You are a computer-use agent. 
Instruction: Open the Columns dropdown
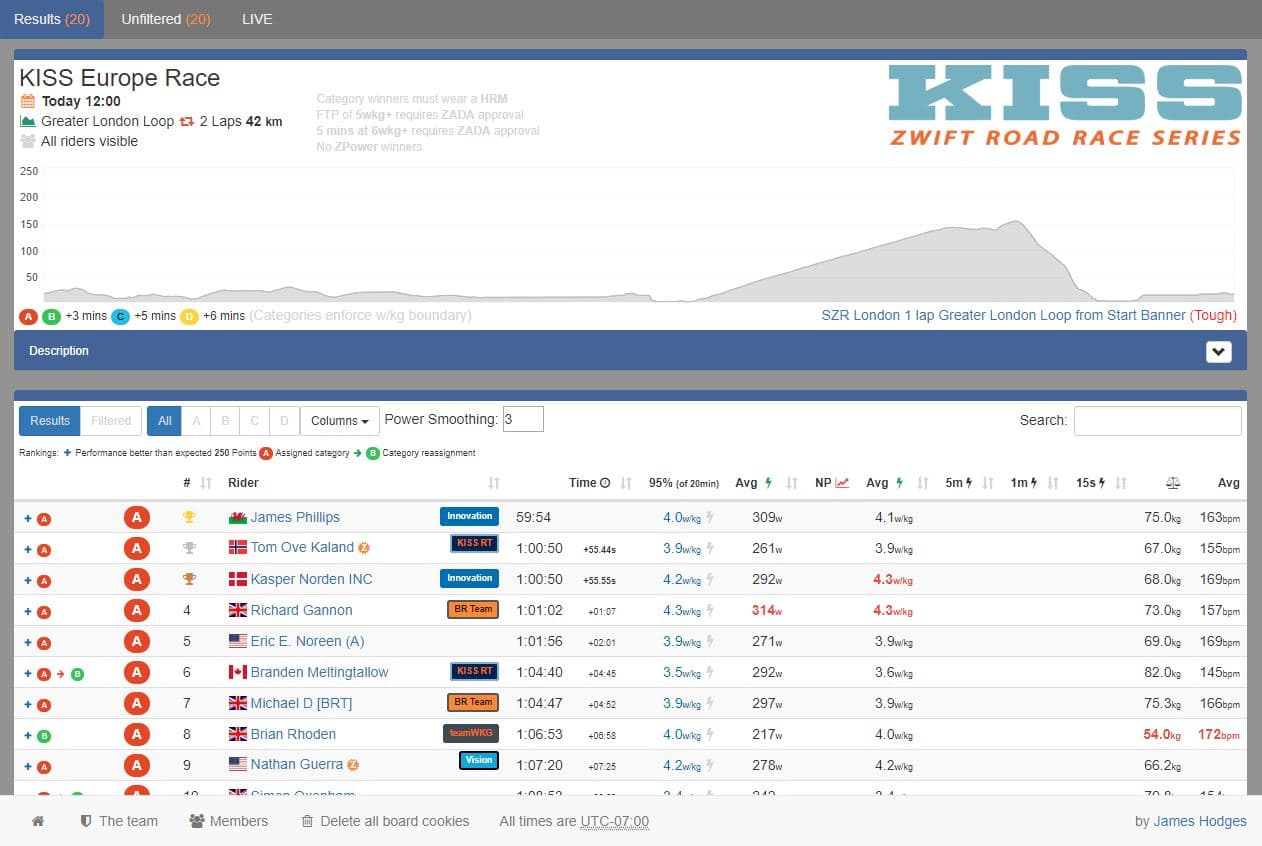click(x=339, y=421)
